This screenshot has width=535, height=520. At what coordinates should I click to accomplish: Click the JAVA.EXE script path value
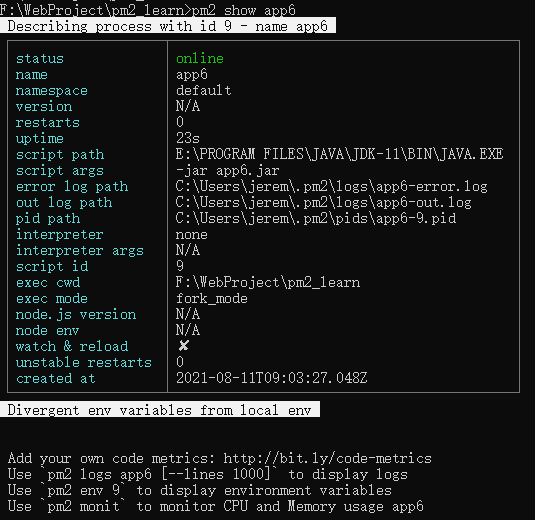coord(339,154)
